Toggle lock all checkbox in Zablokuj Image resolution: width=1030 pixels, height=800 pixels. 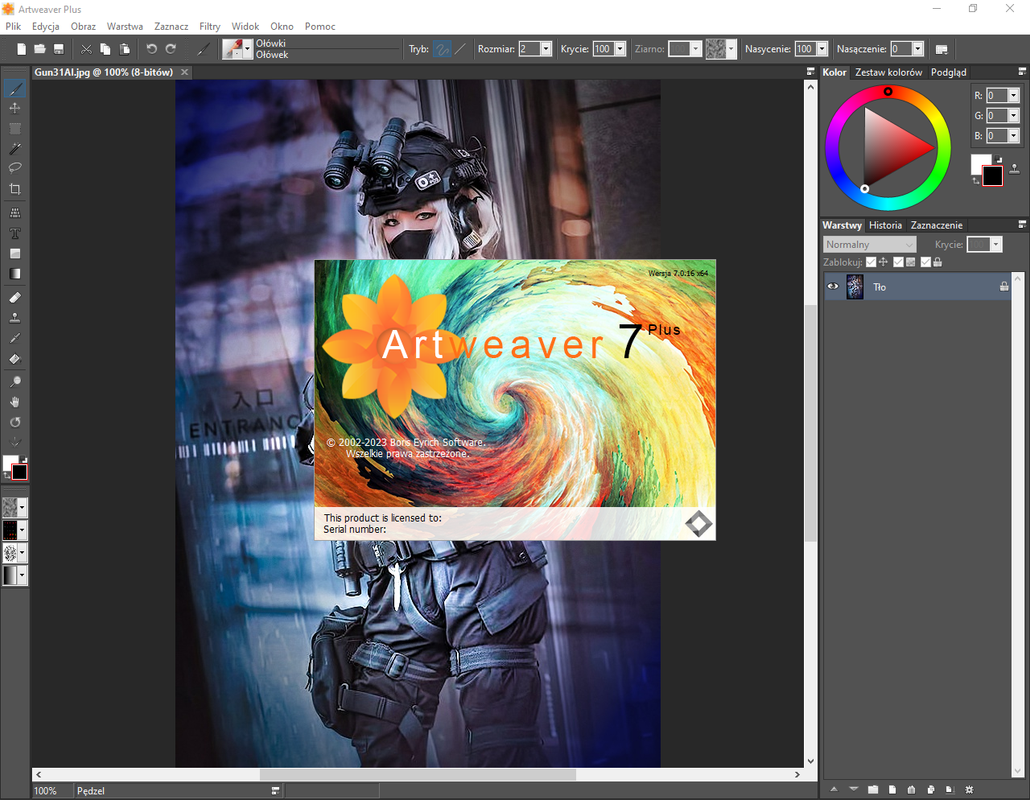(926, 262)
